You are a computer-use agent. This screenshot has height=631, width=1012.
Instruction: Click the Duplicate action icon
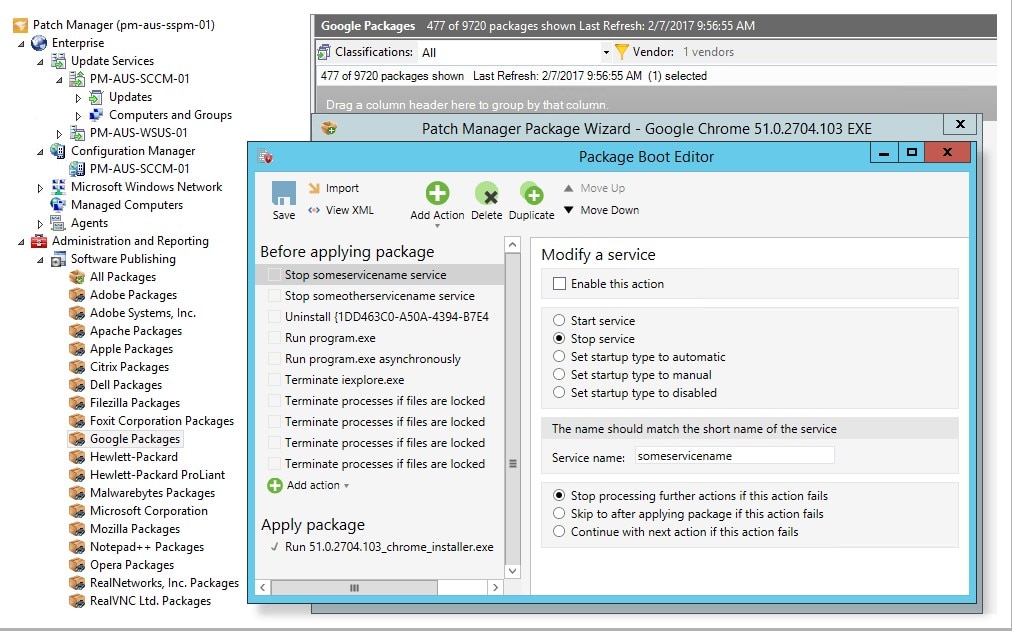coord(531,194)
